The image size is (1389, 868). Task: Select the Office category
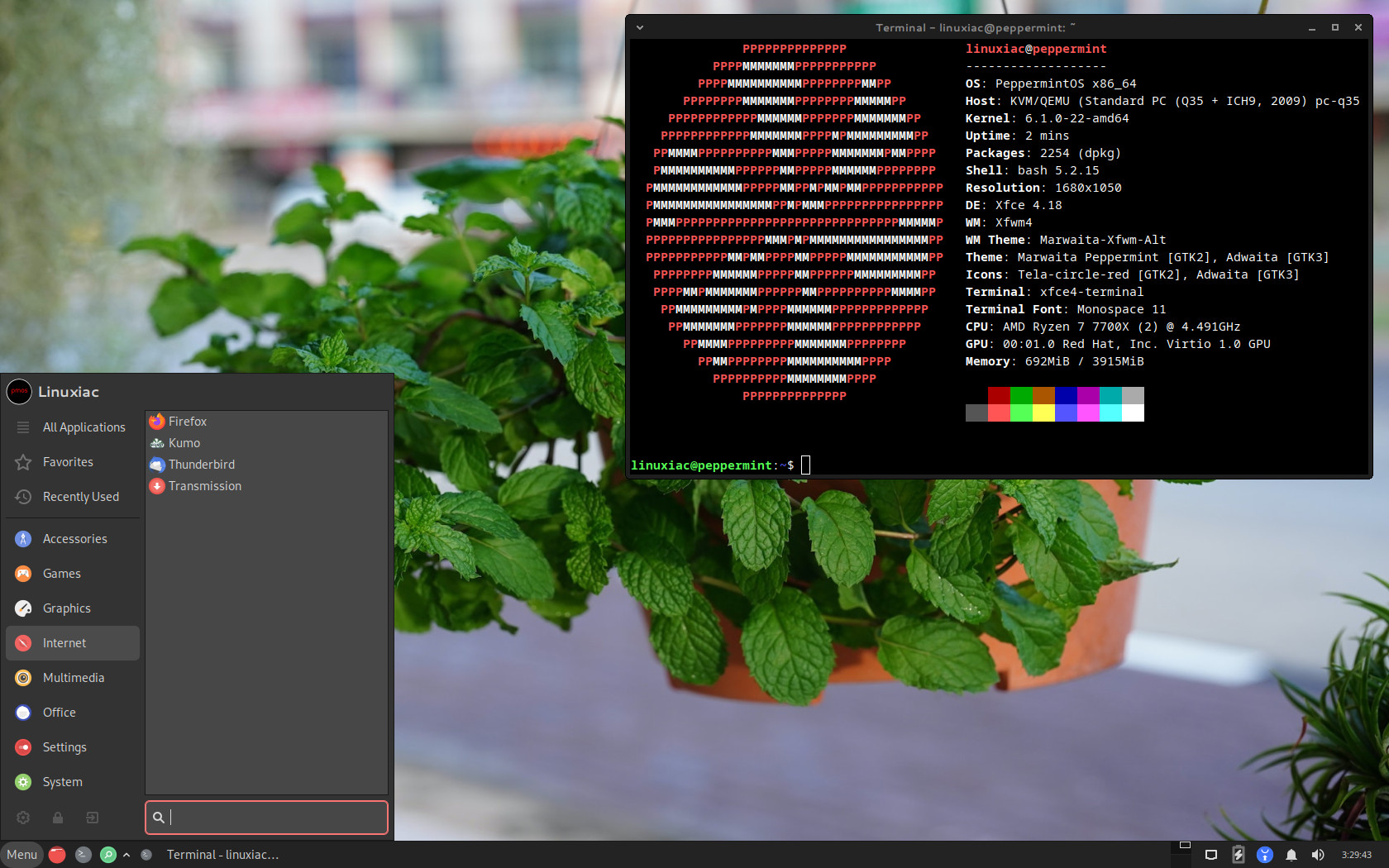pos(73,713)
